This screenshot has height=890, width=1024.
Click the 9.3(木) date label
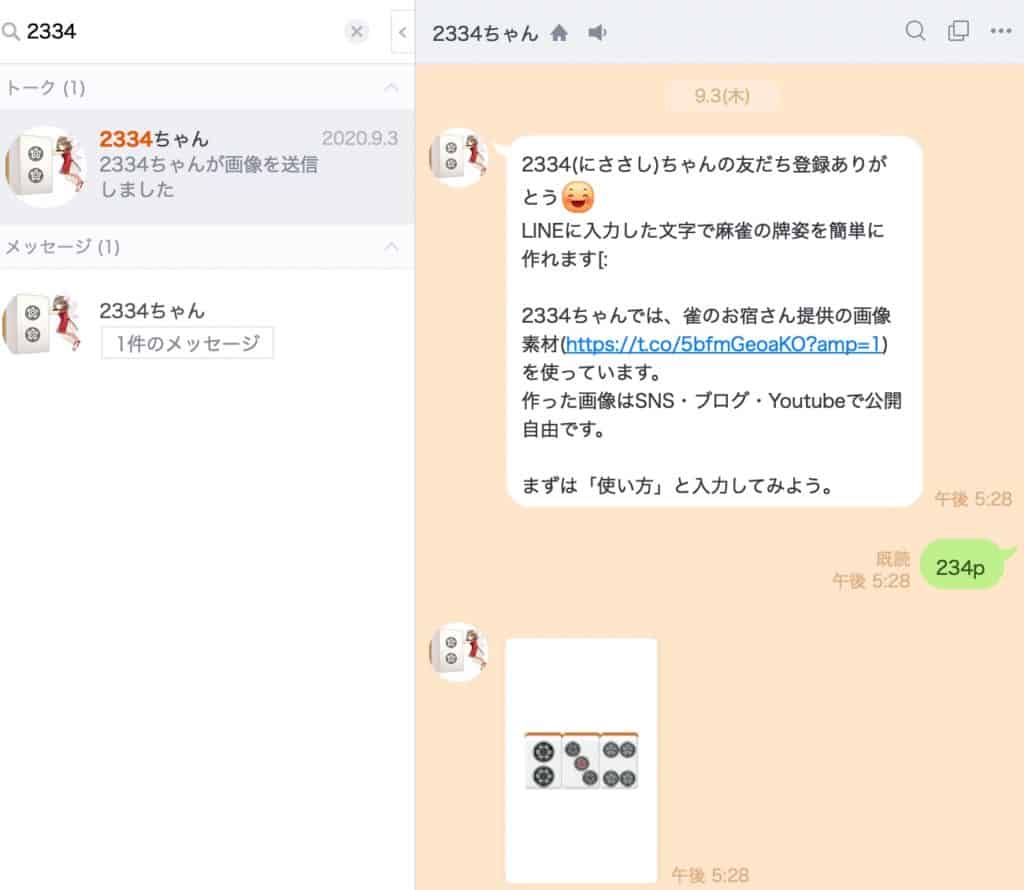[x=722, y=96]
